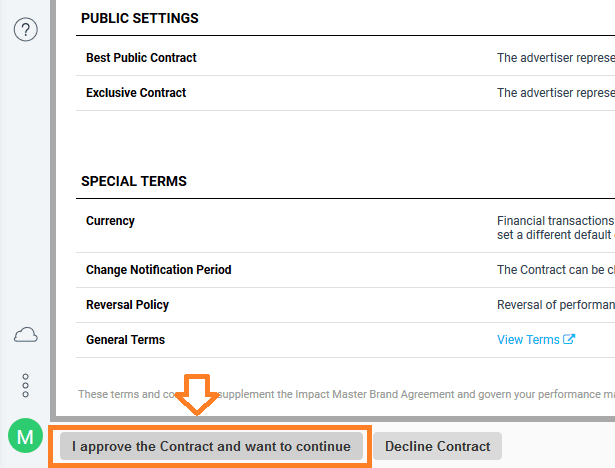The image size is (615, 468).
Task: Click the Financial transactions description text
Action: point(556,228)
